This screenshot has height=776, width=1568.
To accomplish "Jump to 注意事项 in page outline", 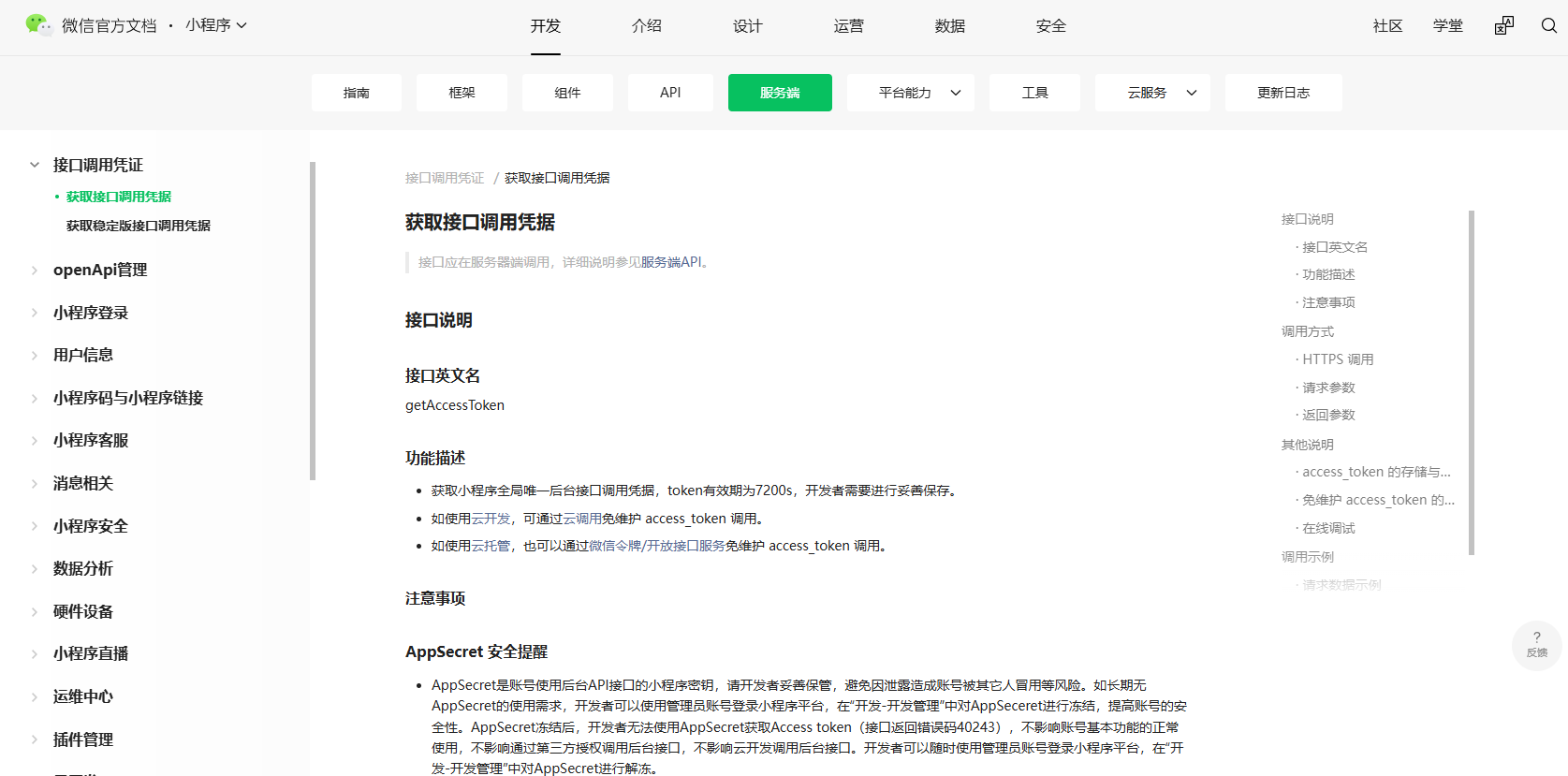I will [x=1328, y=302].
